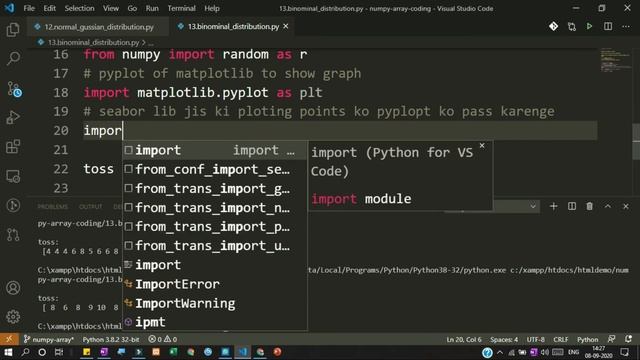Open Run and Debug view

coord(13,118)
